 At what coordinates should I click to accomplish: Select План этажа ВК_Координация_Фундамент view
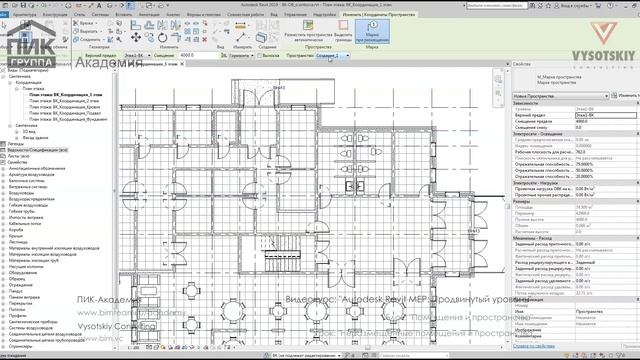pyautogui.click(x=68, y=119)
